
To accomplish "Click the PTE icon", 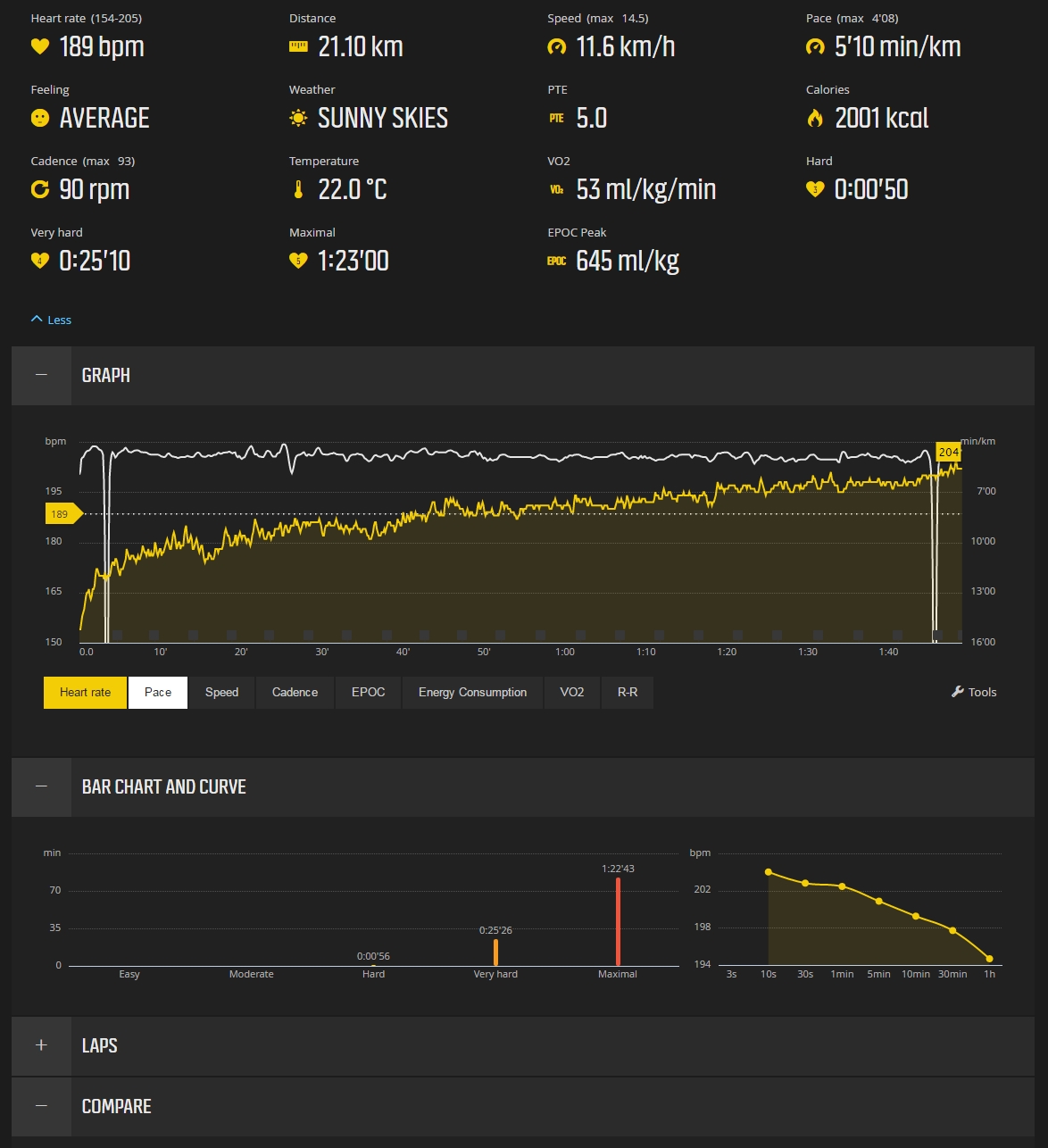I will coord(557,118).
